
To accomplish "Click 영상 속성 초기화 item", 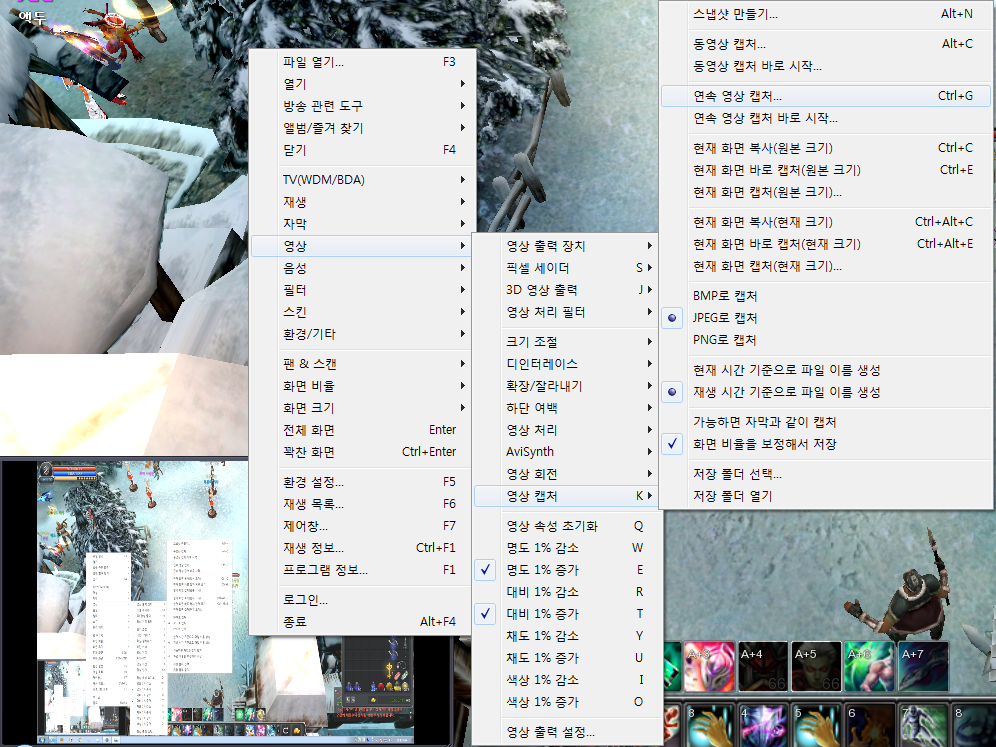I will pyautogui.click(x=569, y=526).
